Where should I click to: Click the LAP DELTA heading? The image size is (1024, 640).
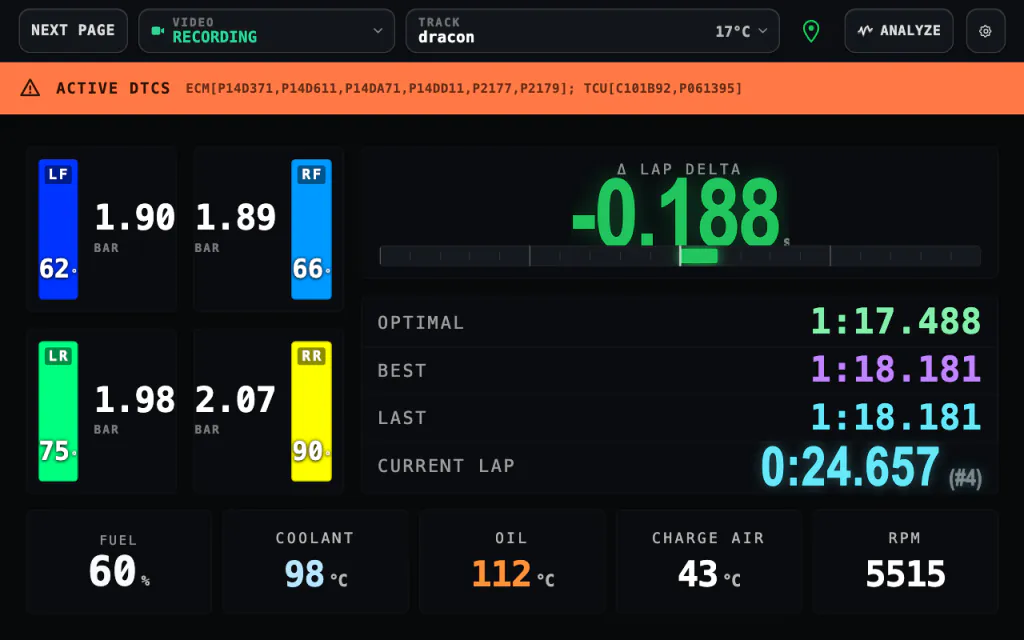pyautogui.click(x=679, y=169)
